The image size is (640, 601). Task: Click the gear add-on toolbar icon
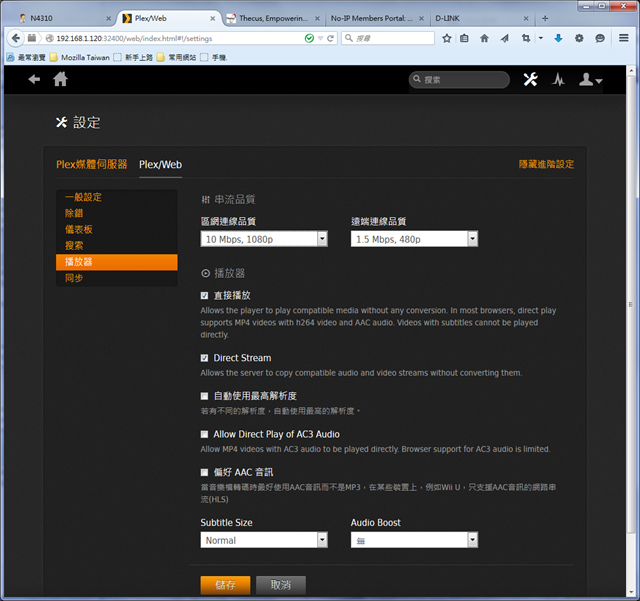579,38
